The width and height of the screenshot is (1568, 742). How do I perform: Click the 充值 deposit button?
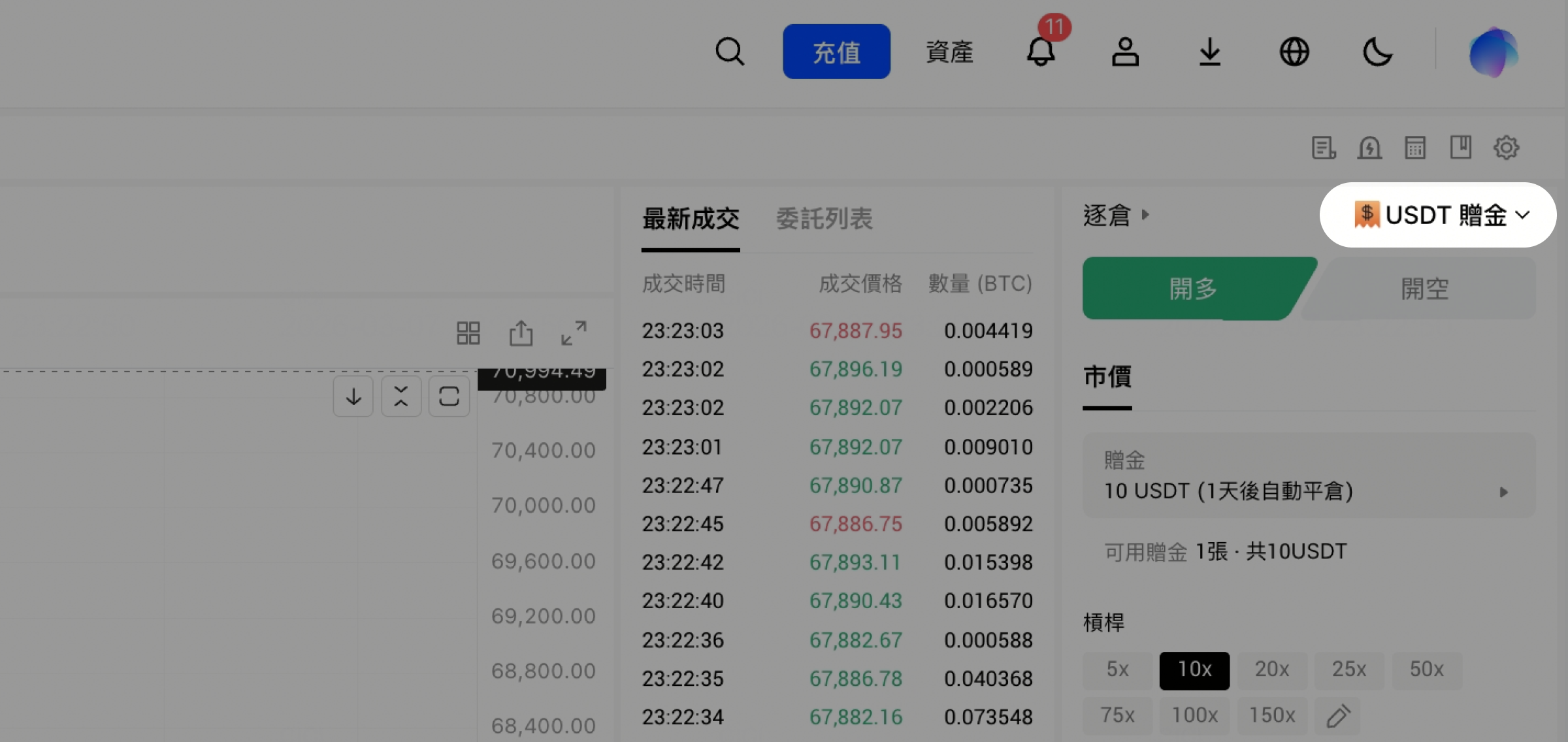[x=836, y=52]
